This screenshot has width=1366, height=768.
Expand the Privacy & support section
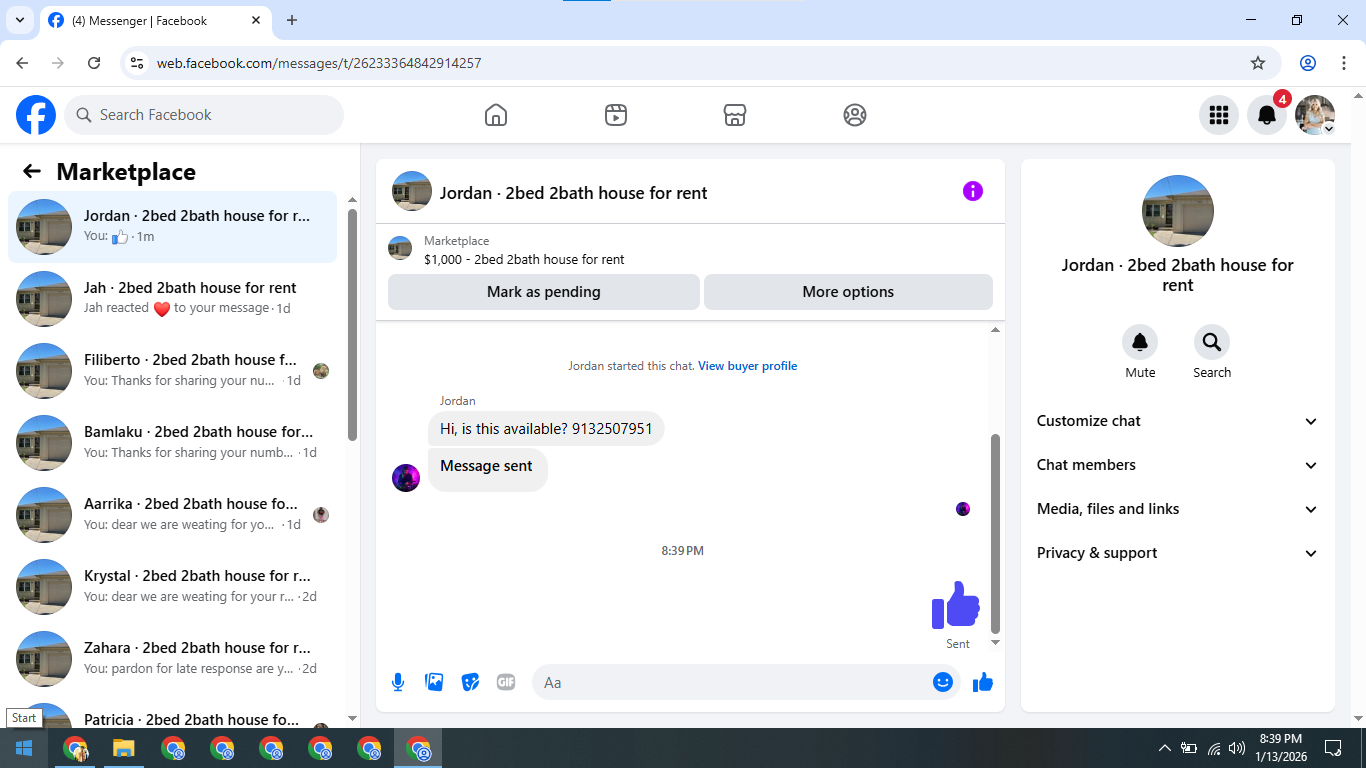pos(1178,553)
